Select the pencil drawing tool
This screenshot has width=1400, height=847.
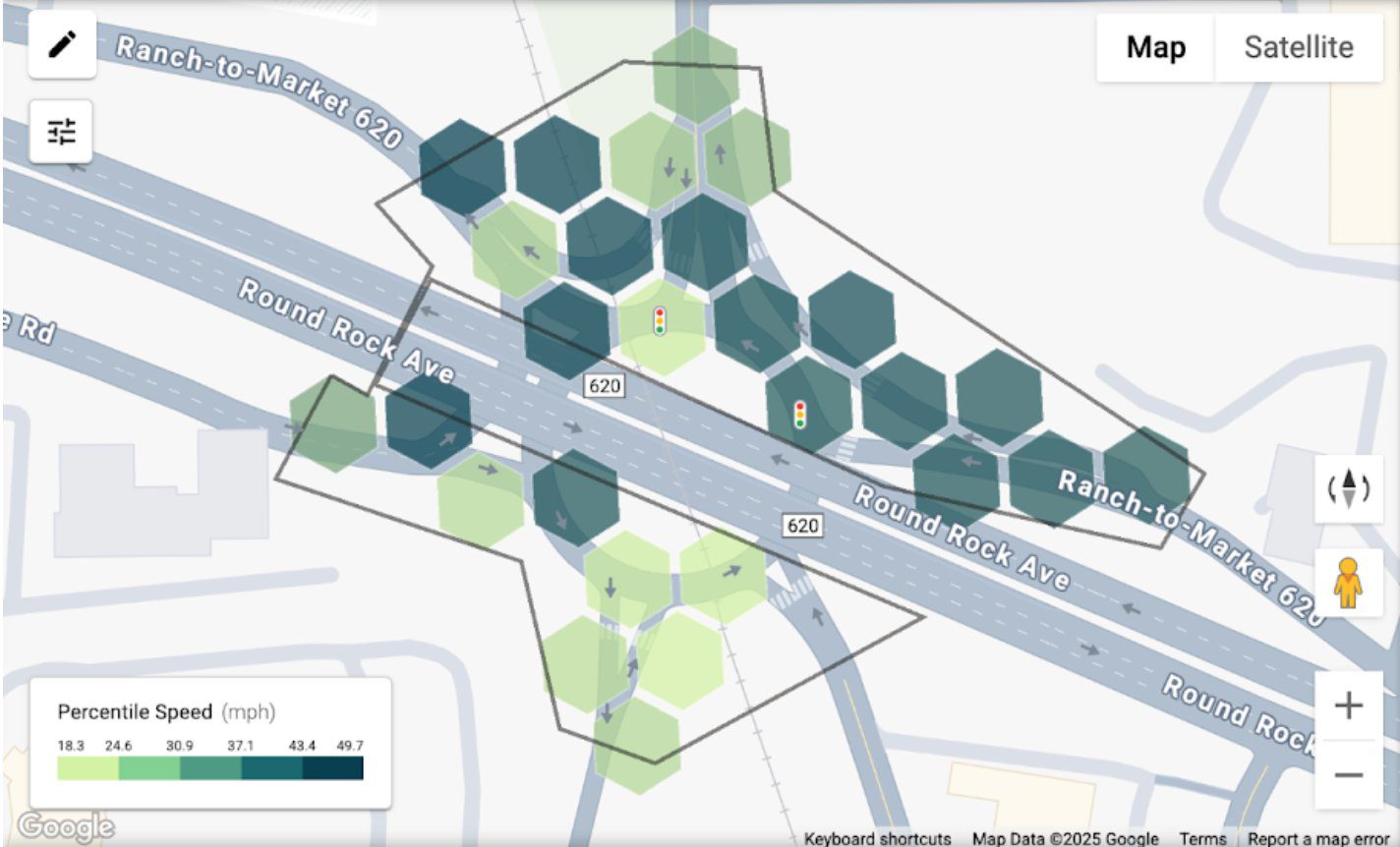pos(61,45)
